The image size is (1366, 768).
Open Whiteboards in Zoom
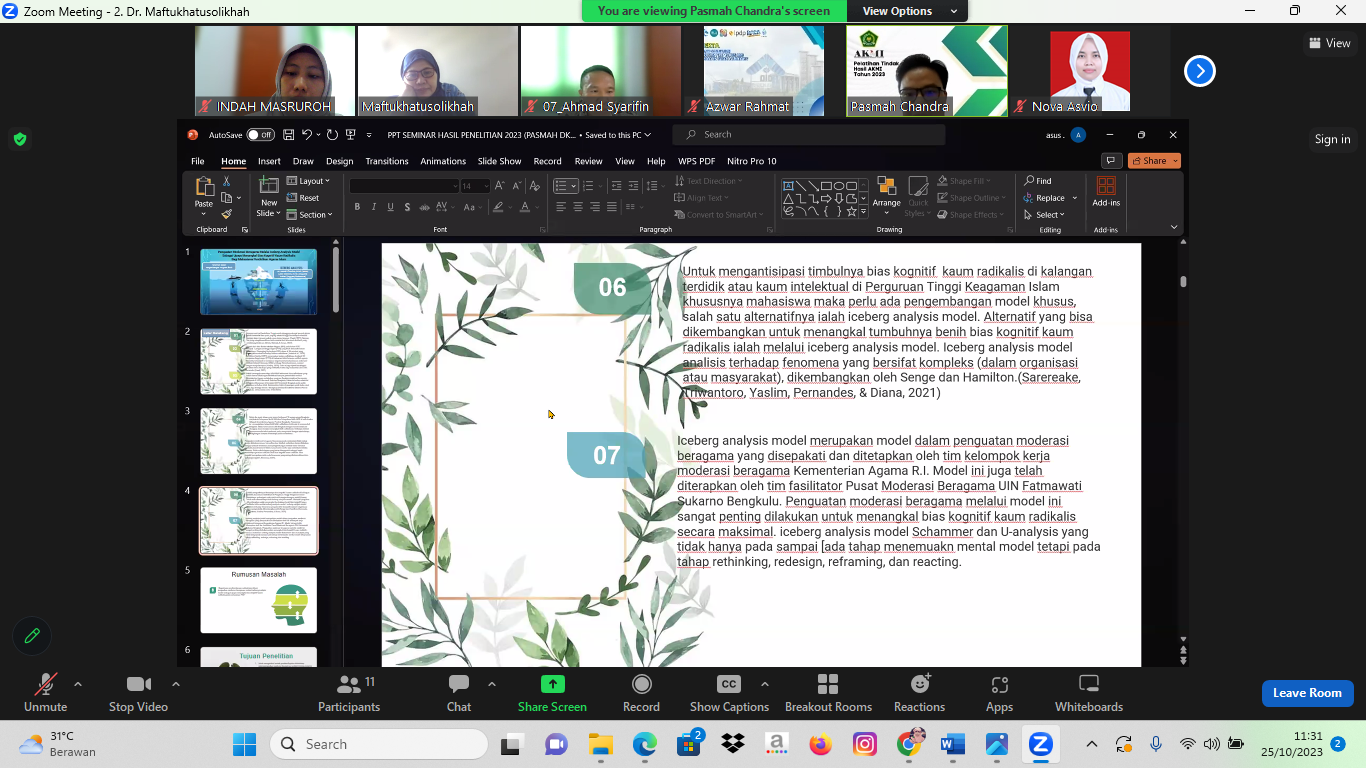pyautogui.click(x=1088, y=685)
